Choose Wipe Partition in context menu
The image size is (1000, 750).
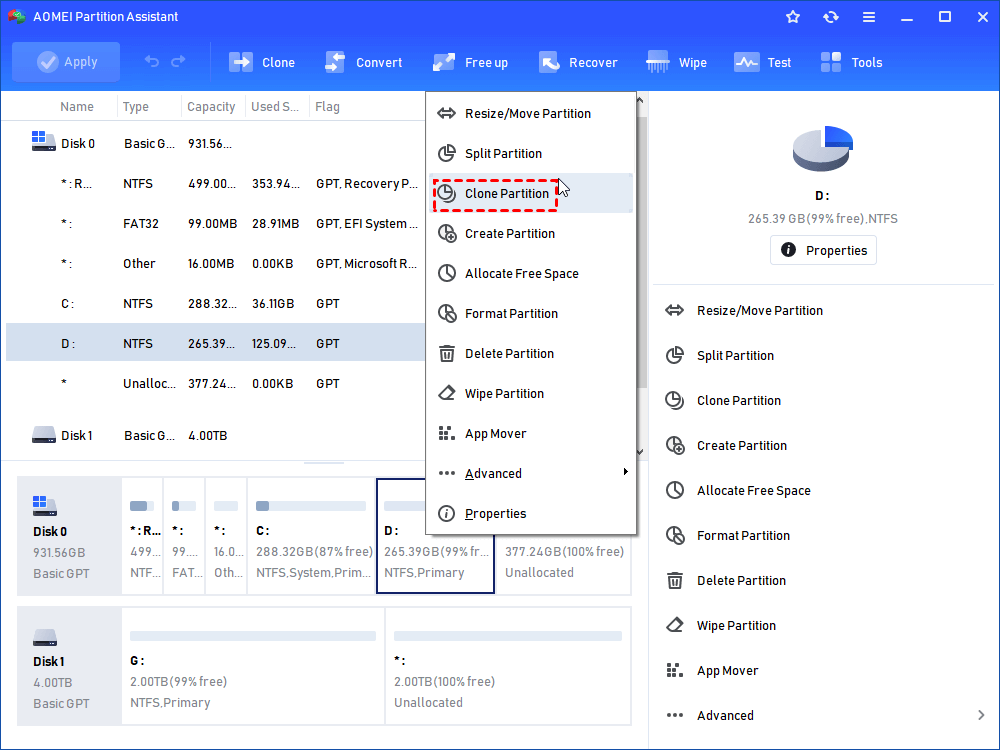pyautogui.click(x=531, y=393)
